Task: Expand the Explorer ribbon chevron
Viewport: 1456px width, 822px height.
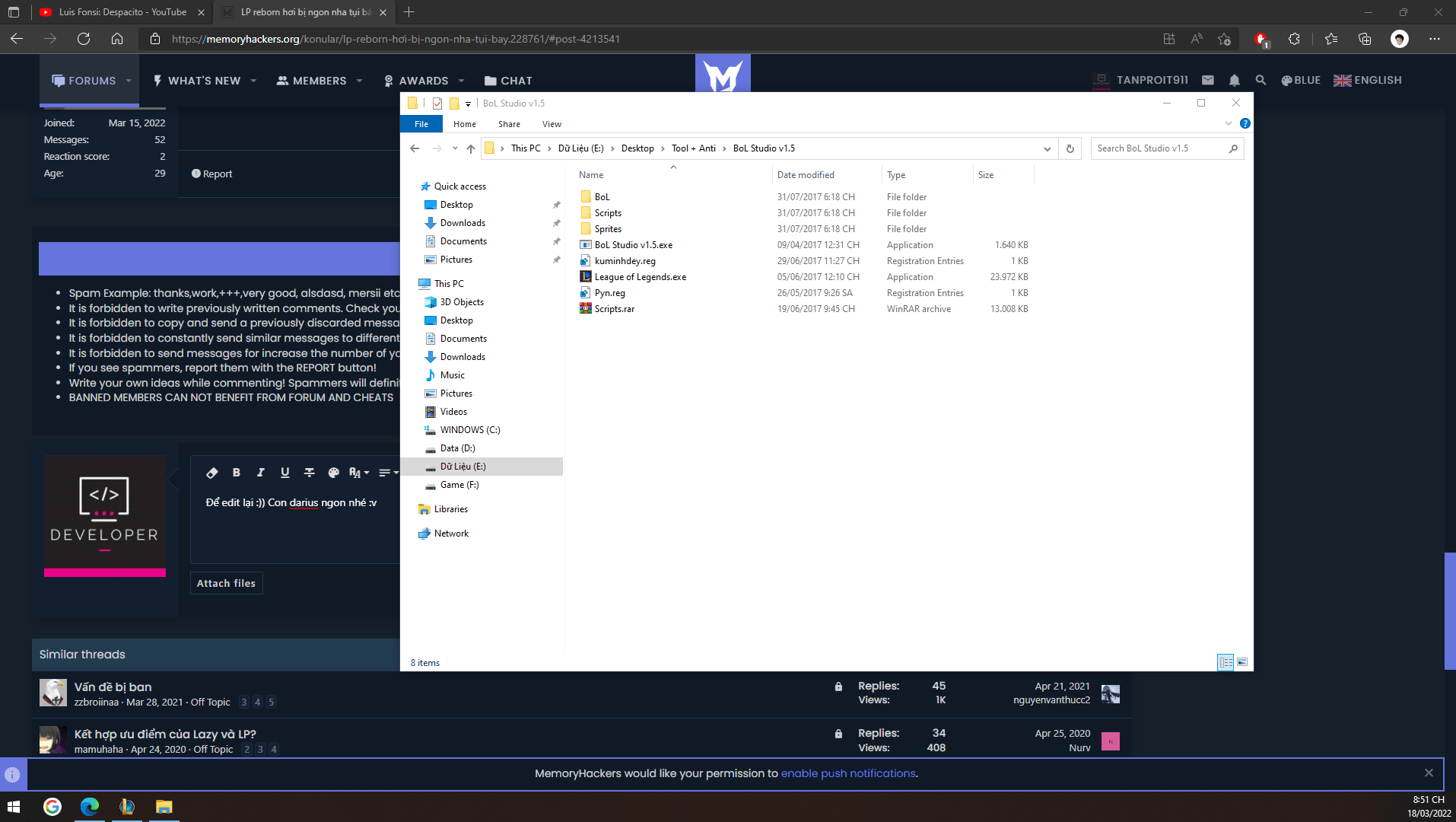Action: pos(1229,123)
